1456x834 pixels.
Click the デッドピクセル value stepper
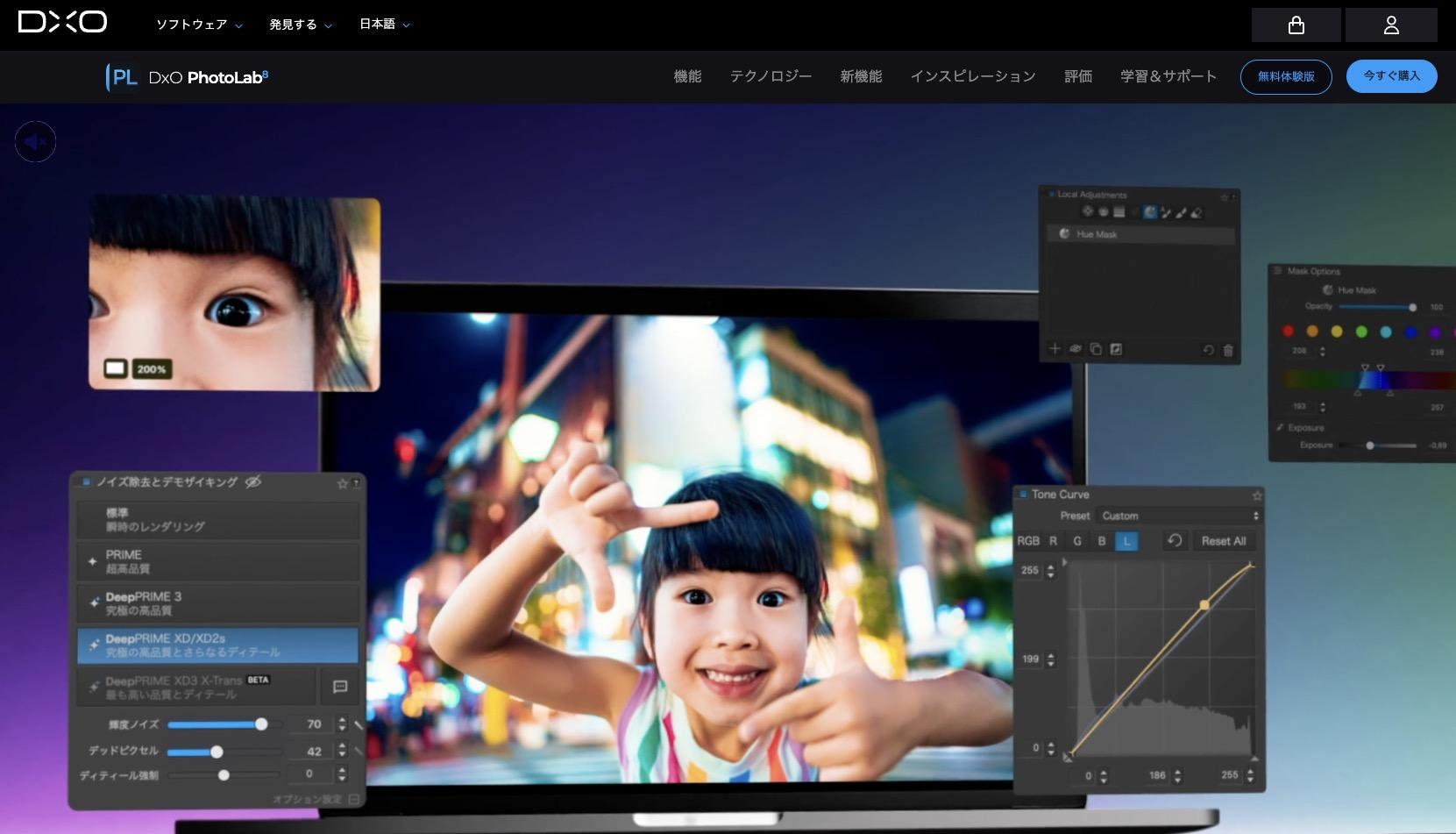[x=342, y=751]
